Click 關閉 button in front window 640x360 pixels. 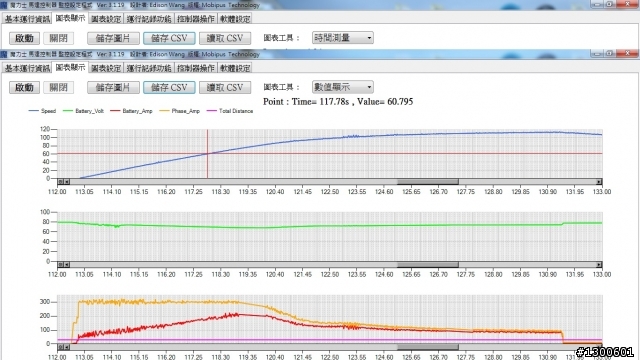point(58,87)
